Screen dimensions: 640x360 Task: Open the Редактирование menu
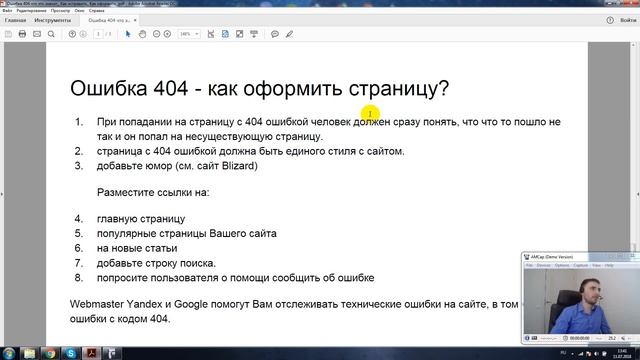pyautogui.click(x=31, y=11)
